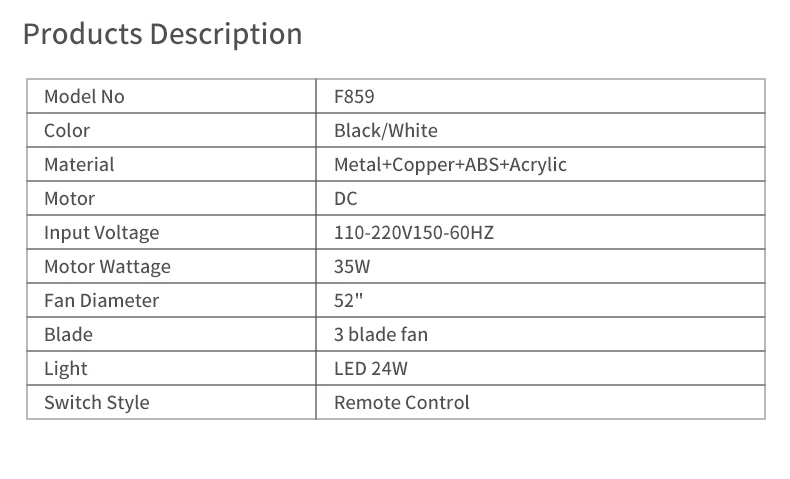Click the 35W wattage value
The width and height of the screenshot is (790, 479).
(352, 267)
